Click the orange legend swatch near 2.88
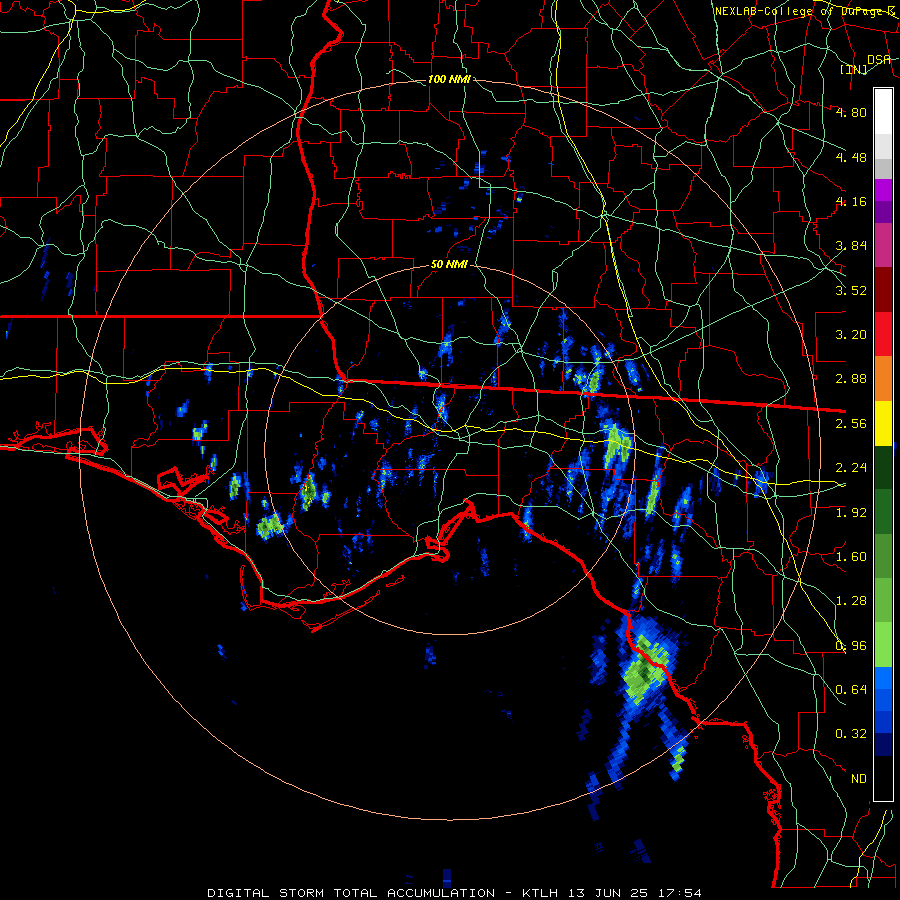 [883, 379]
